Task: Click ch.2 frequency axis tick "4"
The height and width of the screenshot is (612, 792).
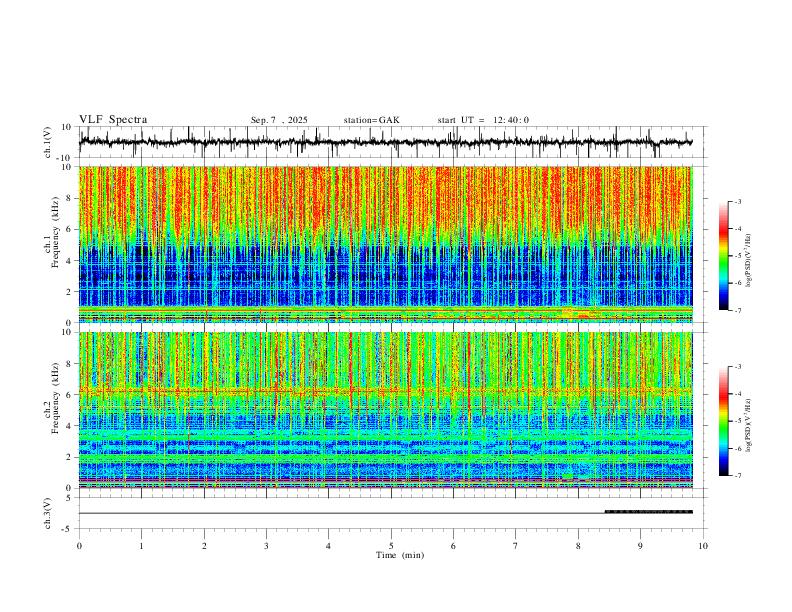Action: (70, 426)
